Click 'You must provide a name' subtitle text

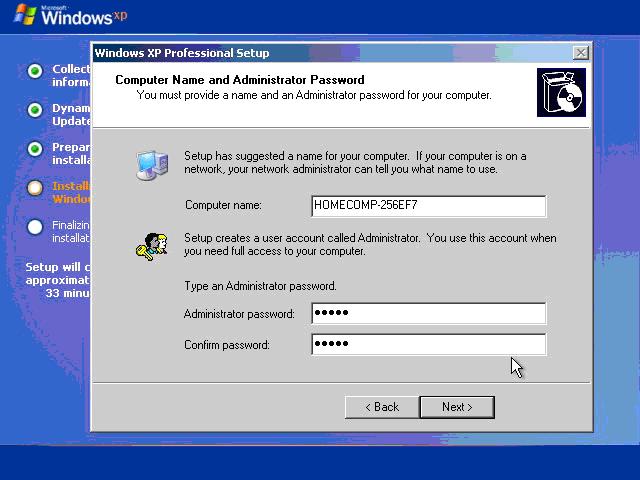314,95
